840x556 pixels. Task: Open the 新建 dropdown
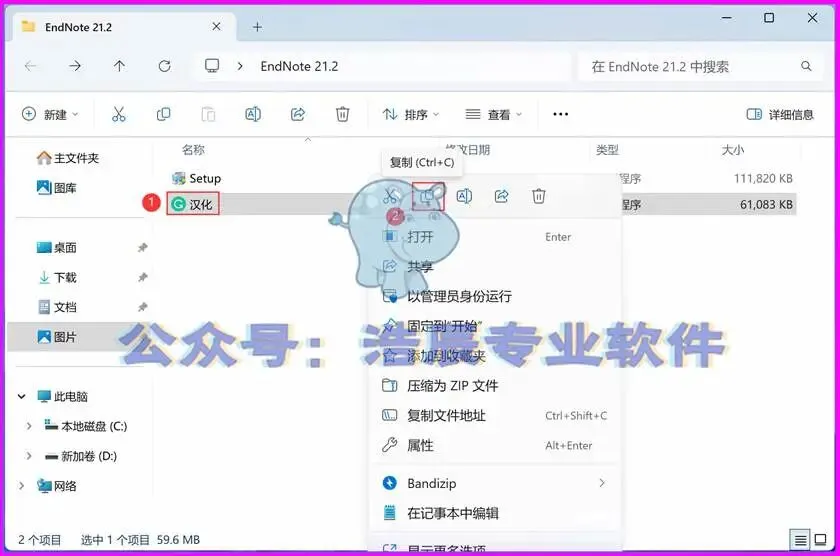(x=50, y=114)
